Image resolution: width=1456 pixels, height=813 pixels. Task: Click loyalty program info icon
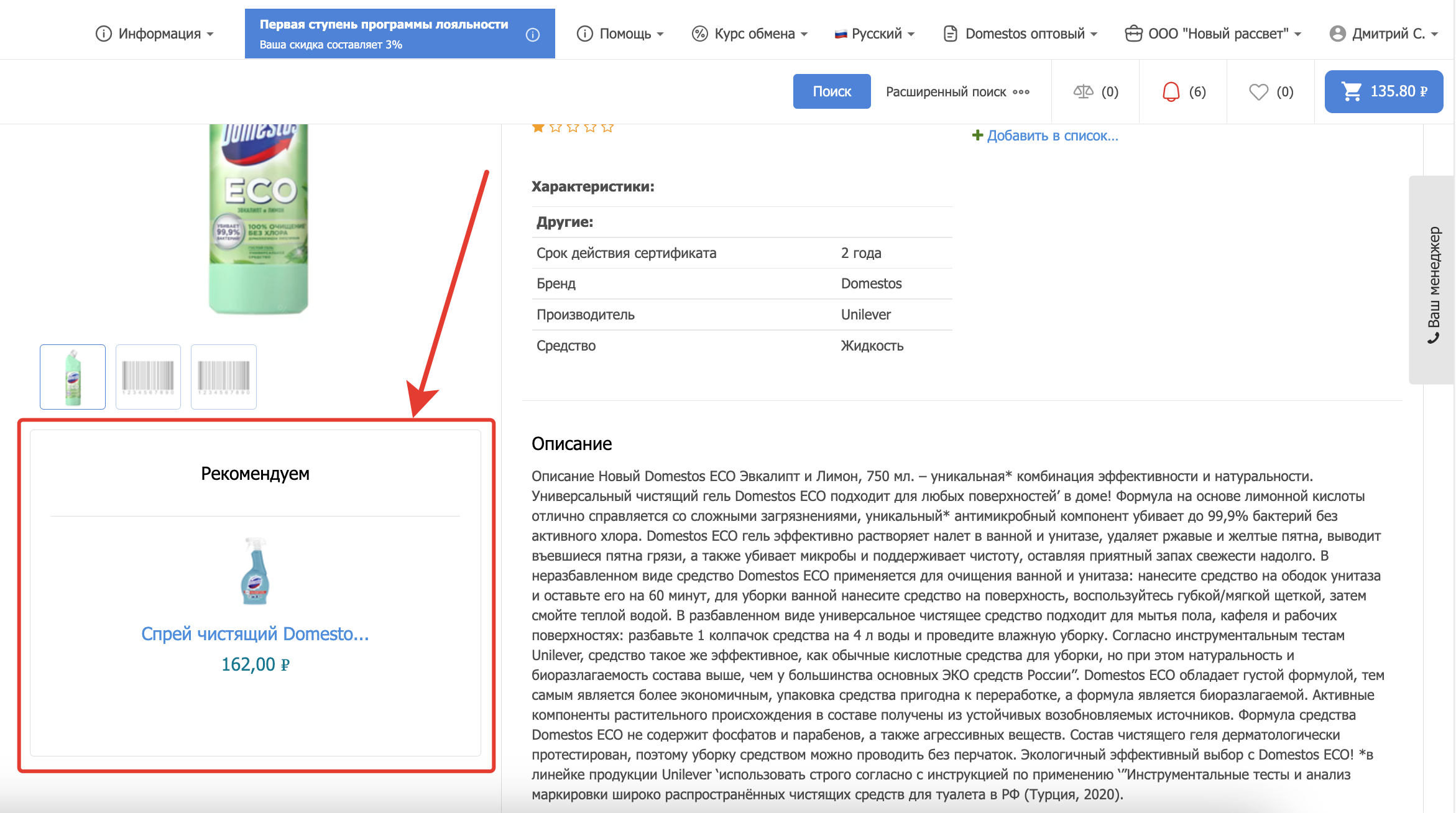click(x=533, y=35)
